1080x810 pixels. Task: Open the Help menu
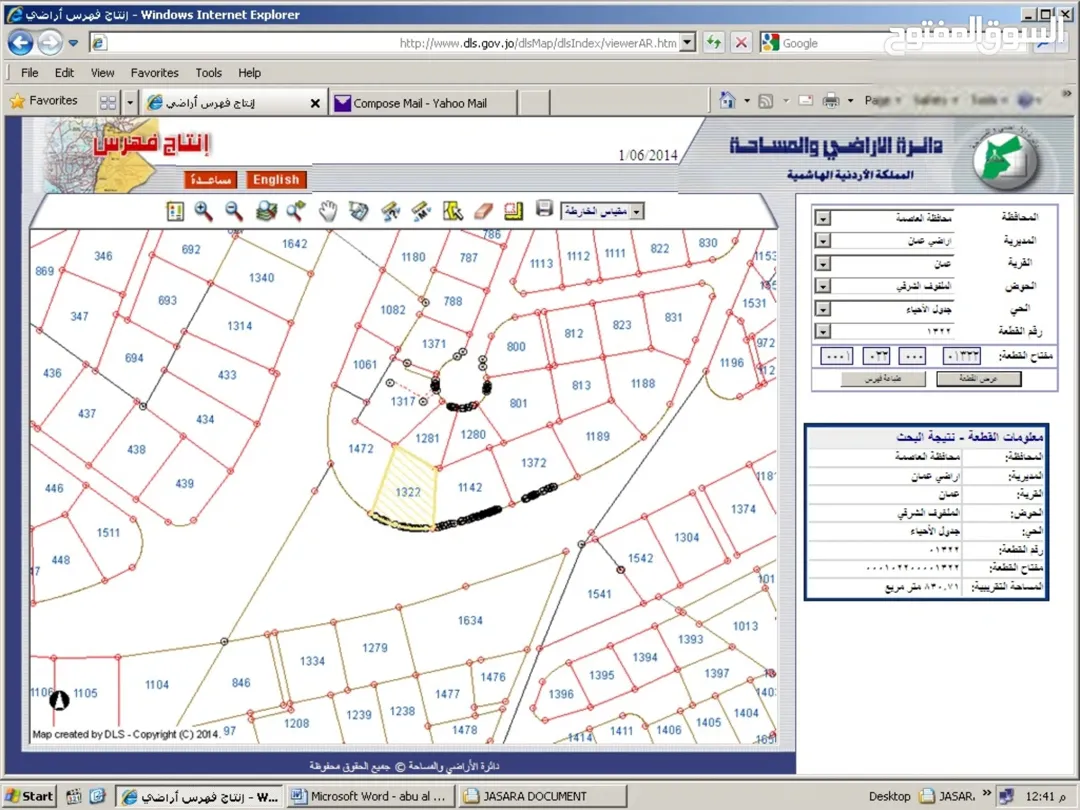point(249,72)
